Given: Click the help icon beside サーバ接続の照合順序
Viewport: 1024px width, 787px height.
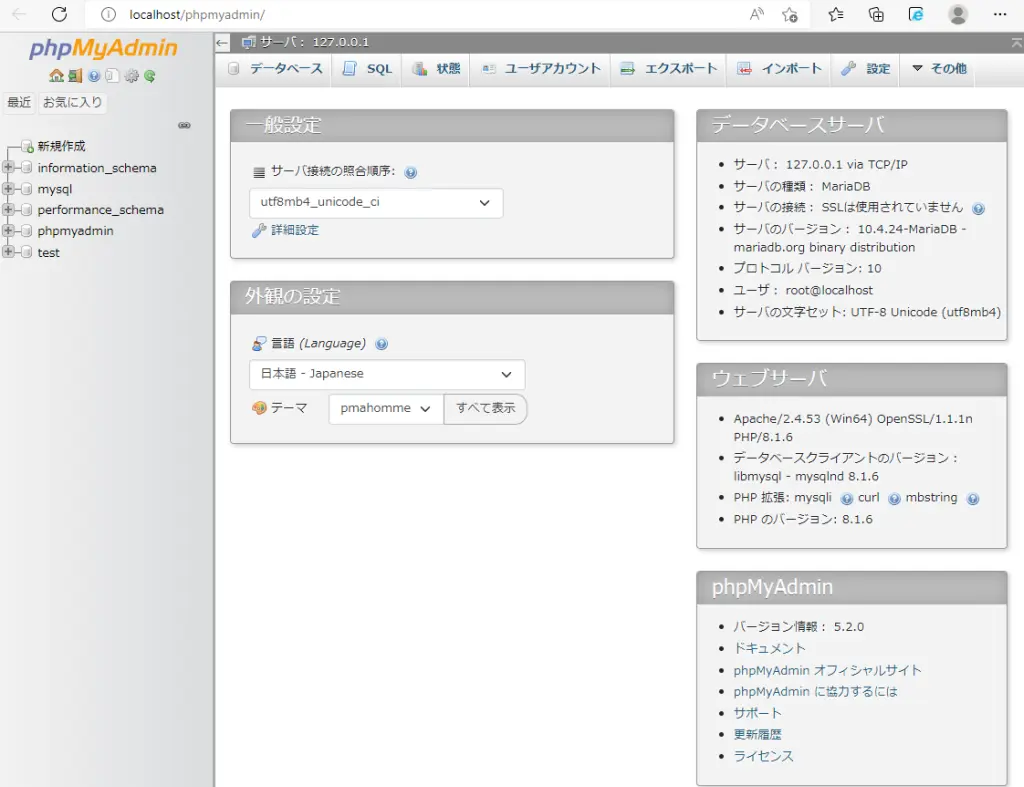Looking at the screenshot, I should [410, 172].
